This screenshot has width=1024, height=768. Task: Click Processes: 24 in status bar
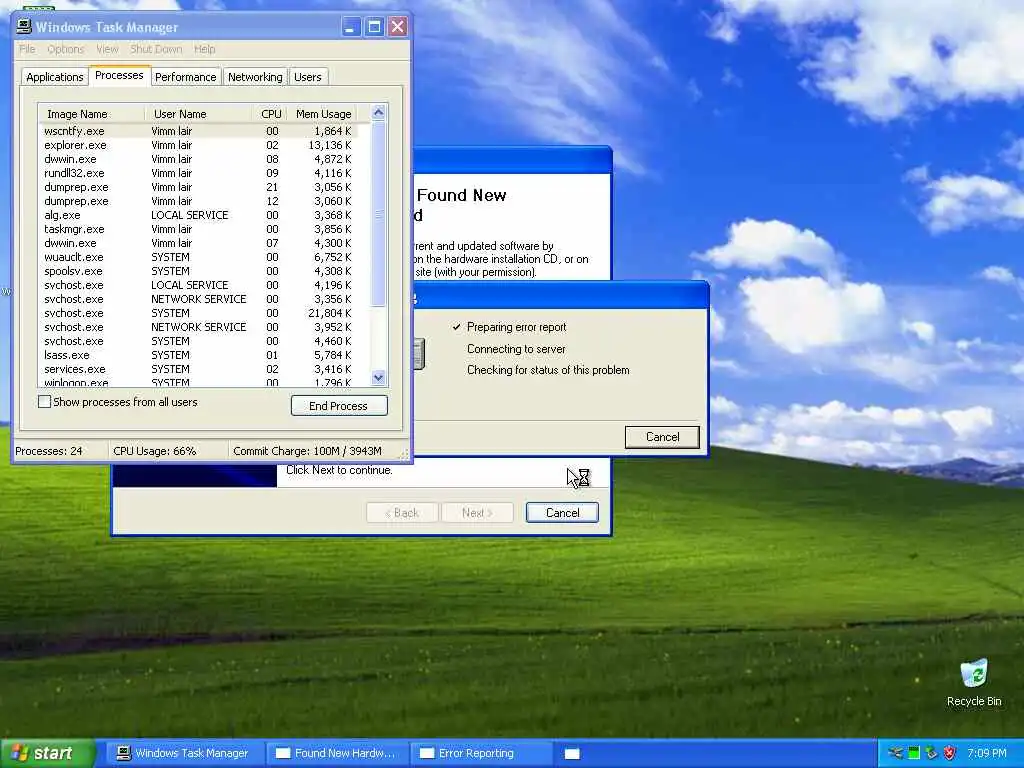(49, 451)
